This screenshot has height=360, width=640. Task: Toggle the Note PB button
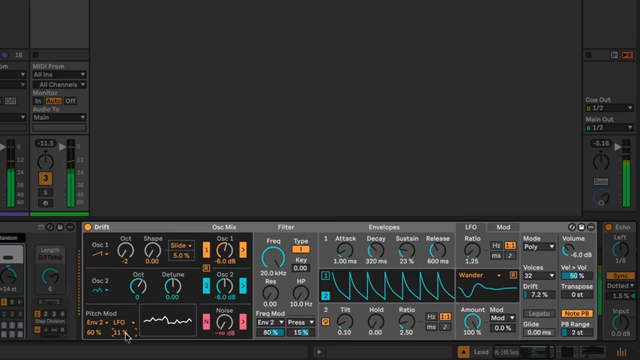tap(577, 314)
